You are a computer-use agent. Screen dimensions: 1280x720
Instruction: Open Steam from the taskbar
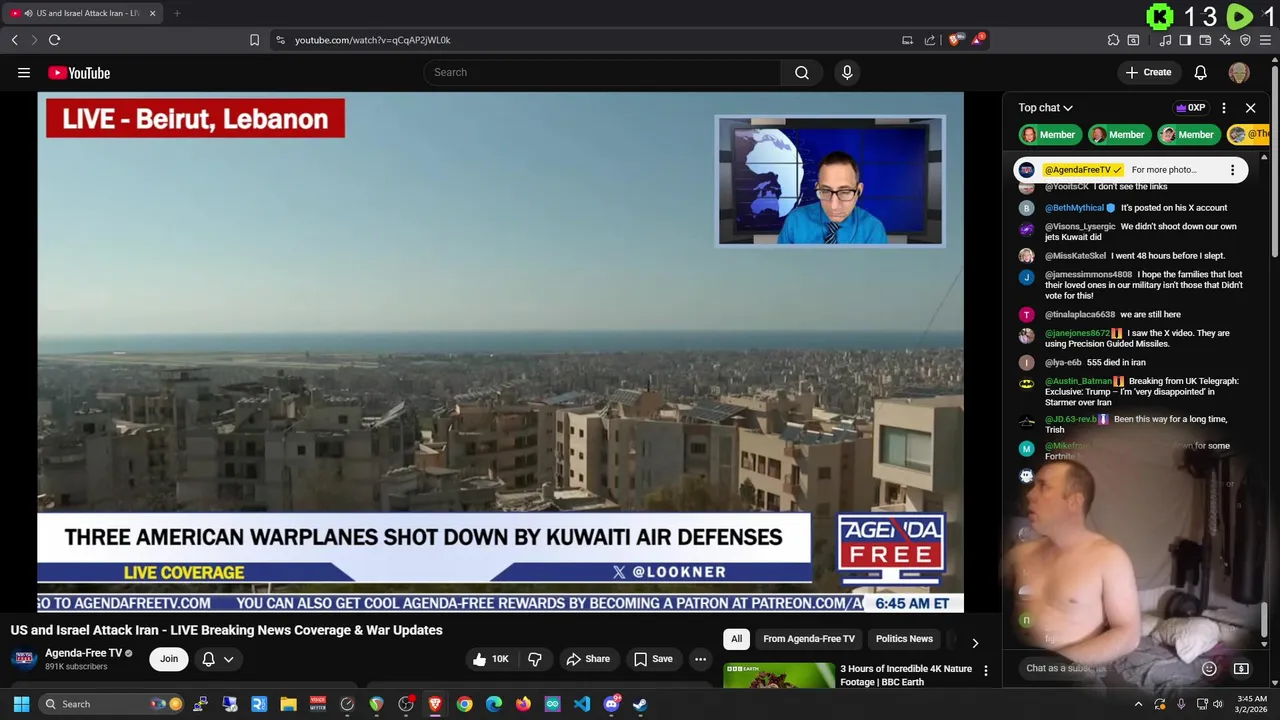(640, 704)
